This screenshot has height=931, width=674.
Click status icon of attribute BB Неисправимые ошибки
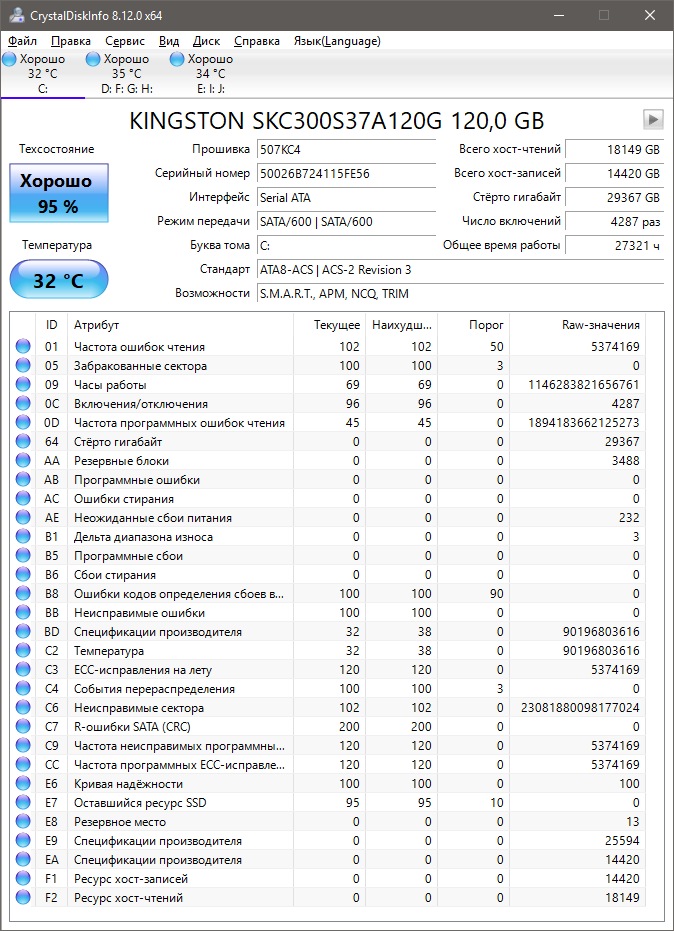(23, 613)
